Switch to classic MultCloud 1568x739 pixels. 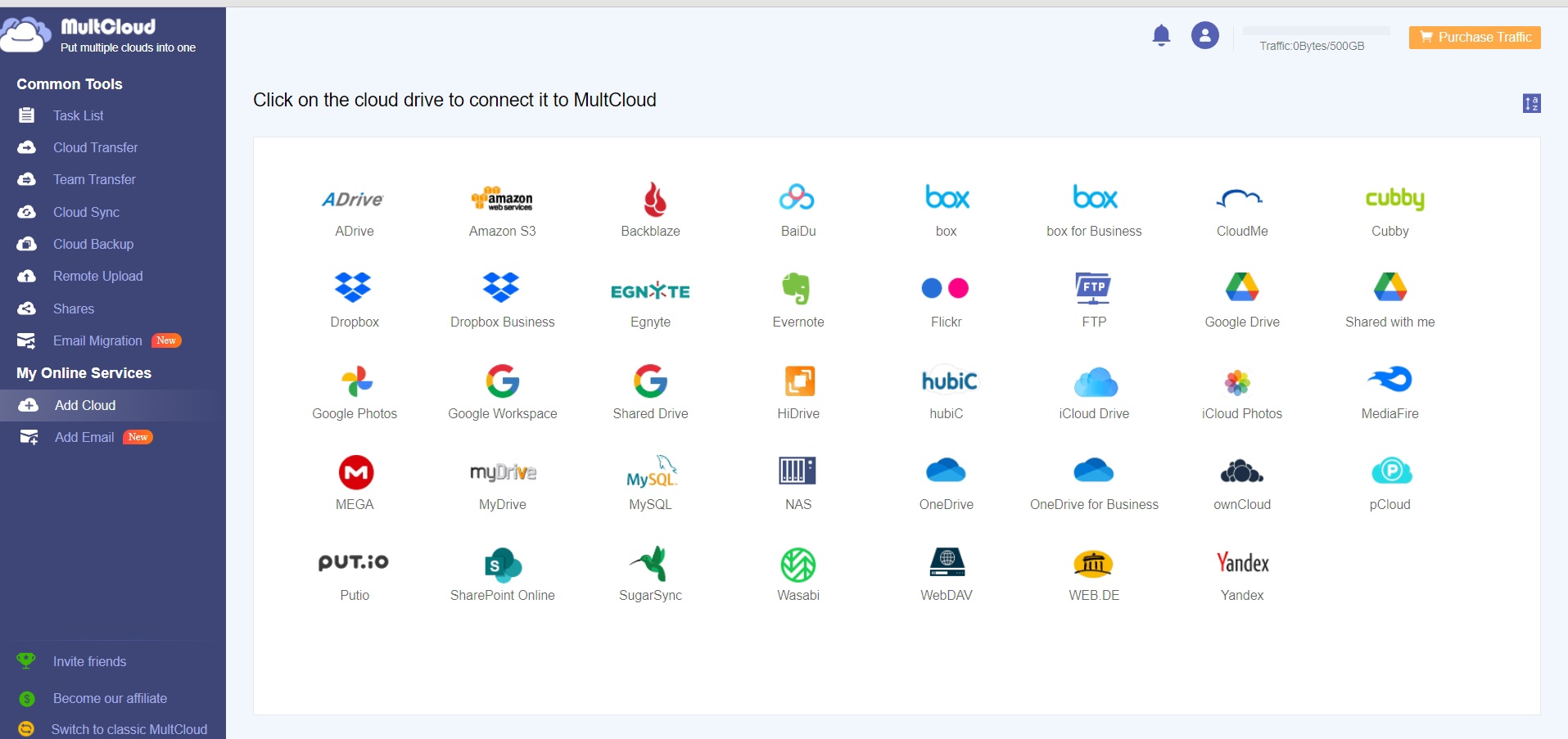tap(129, 728)
